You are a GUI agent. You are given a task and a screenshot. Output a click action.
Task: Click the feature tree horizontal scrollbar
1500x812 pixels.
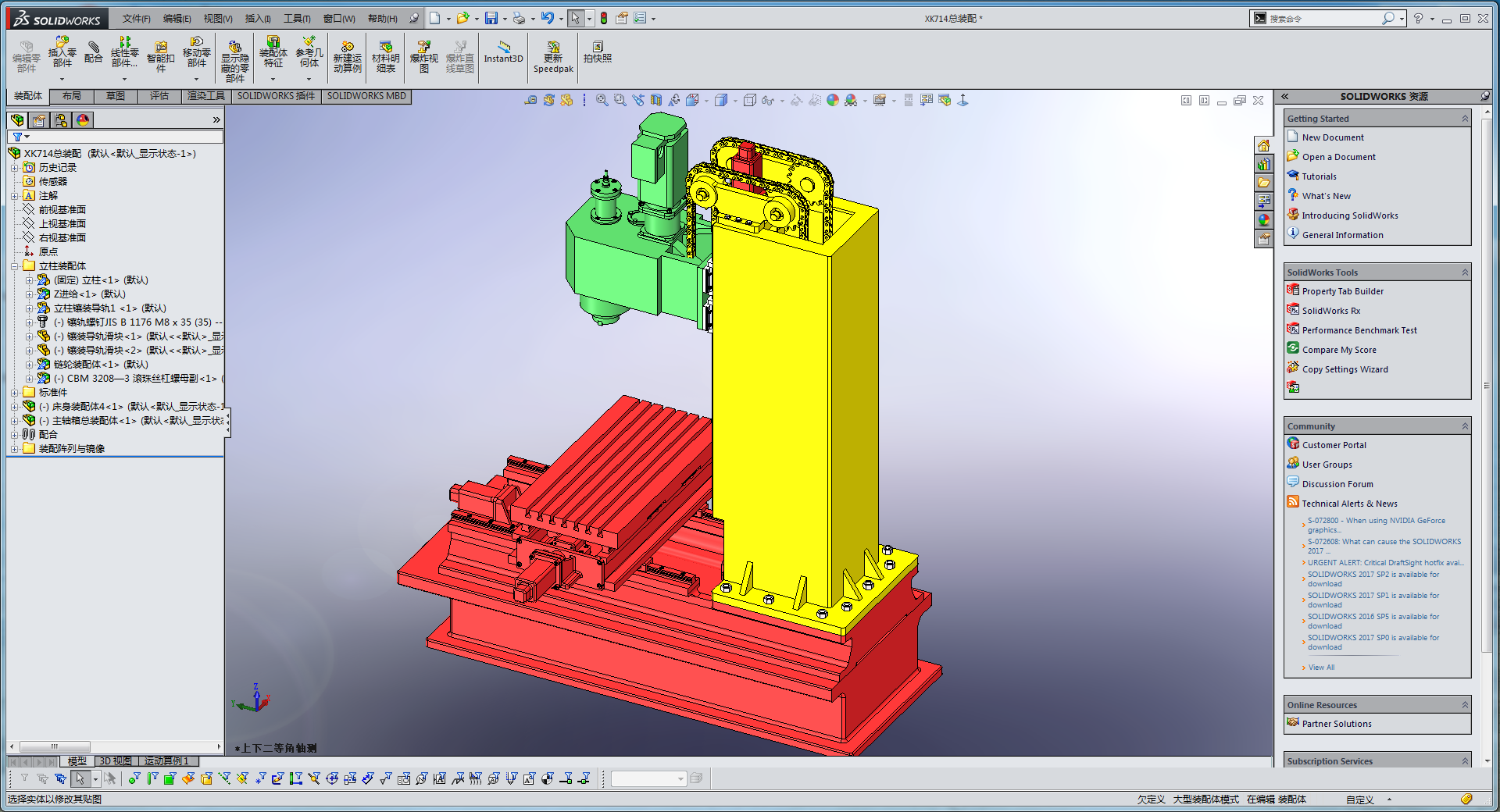(116, 746)
